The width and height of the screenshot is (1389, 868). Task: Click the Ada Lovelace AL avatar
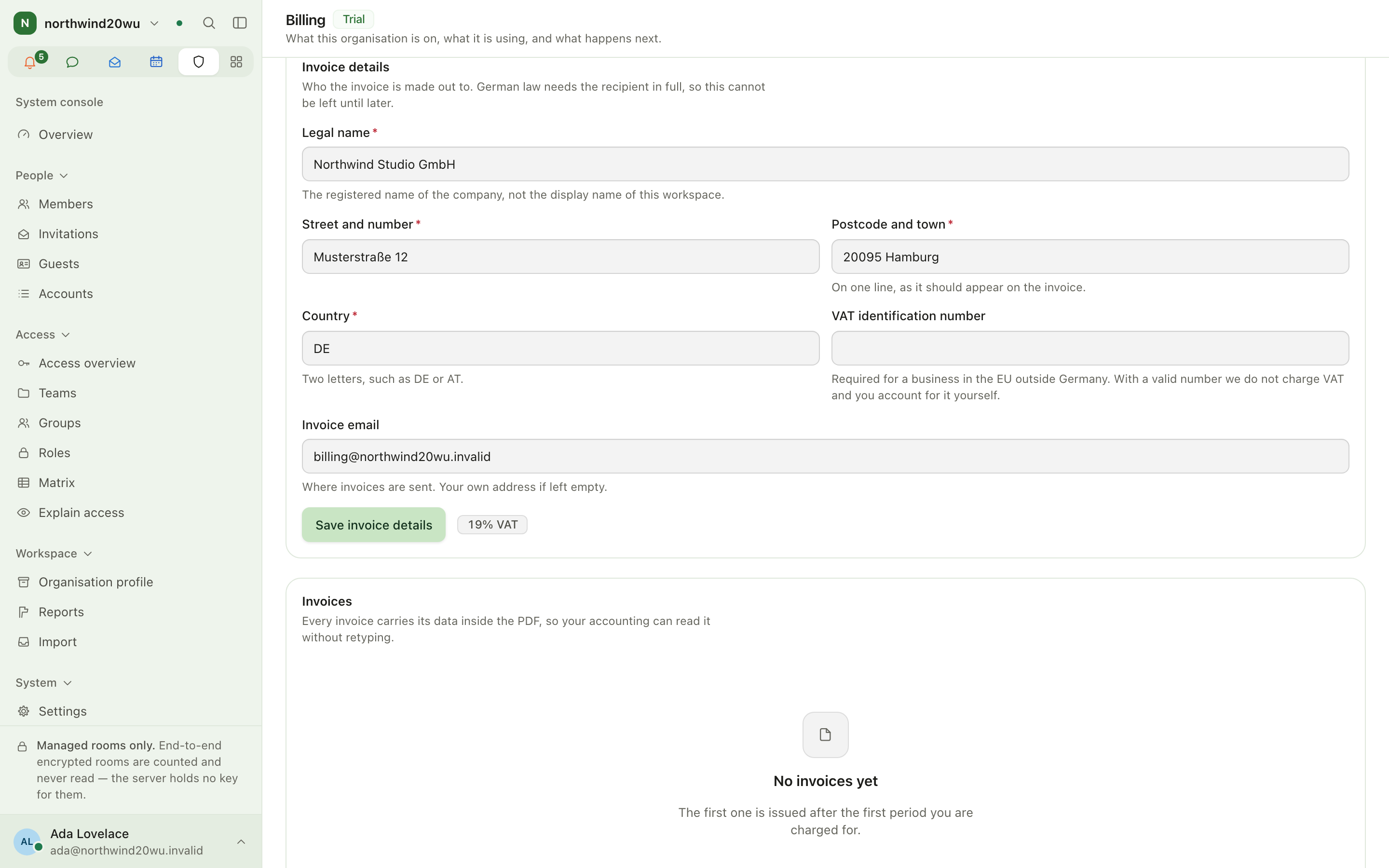[x=27, y=841]
